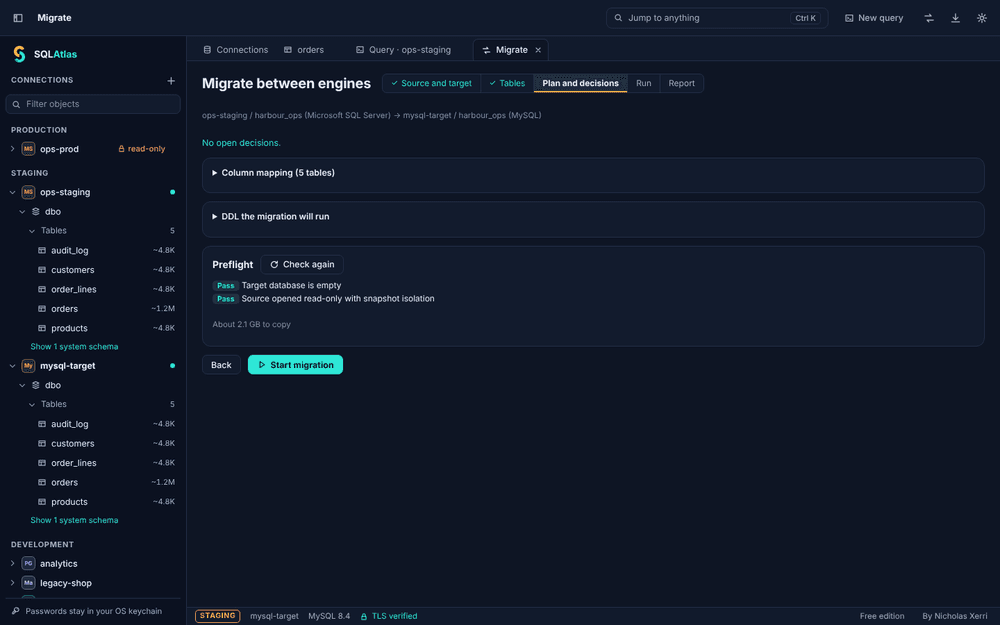The height and width of the screenshot is (625, 1000).
Task: Focus the Filter objects field
Action: tap(93, 104)
